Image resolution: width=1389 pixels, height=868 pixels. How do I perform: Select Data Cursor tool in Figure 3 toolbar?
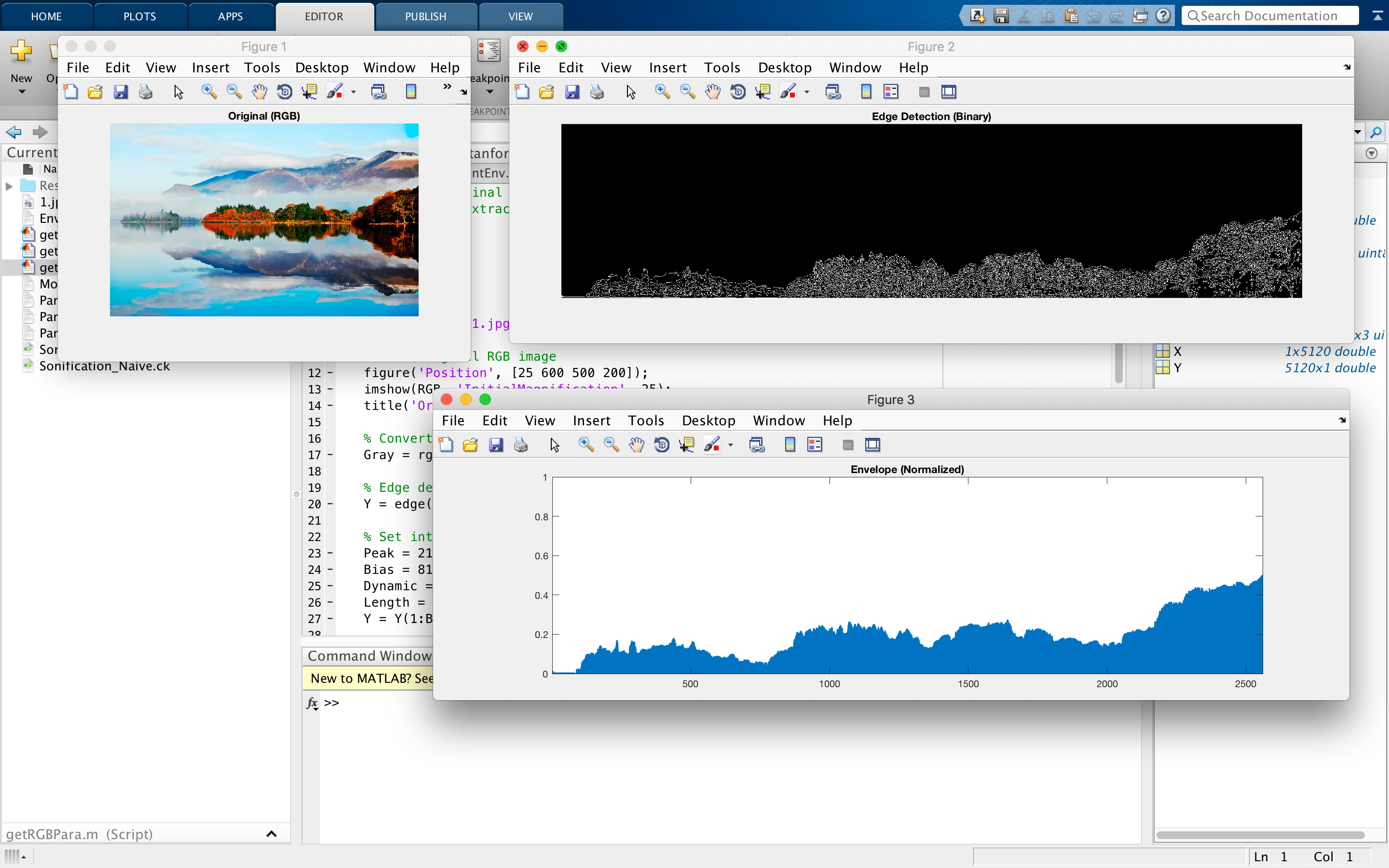pos(686,445)
